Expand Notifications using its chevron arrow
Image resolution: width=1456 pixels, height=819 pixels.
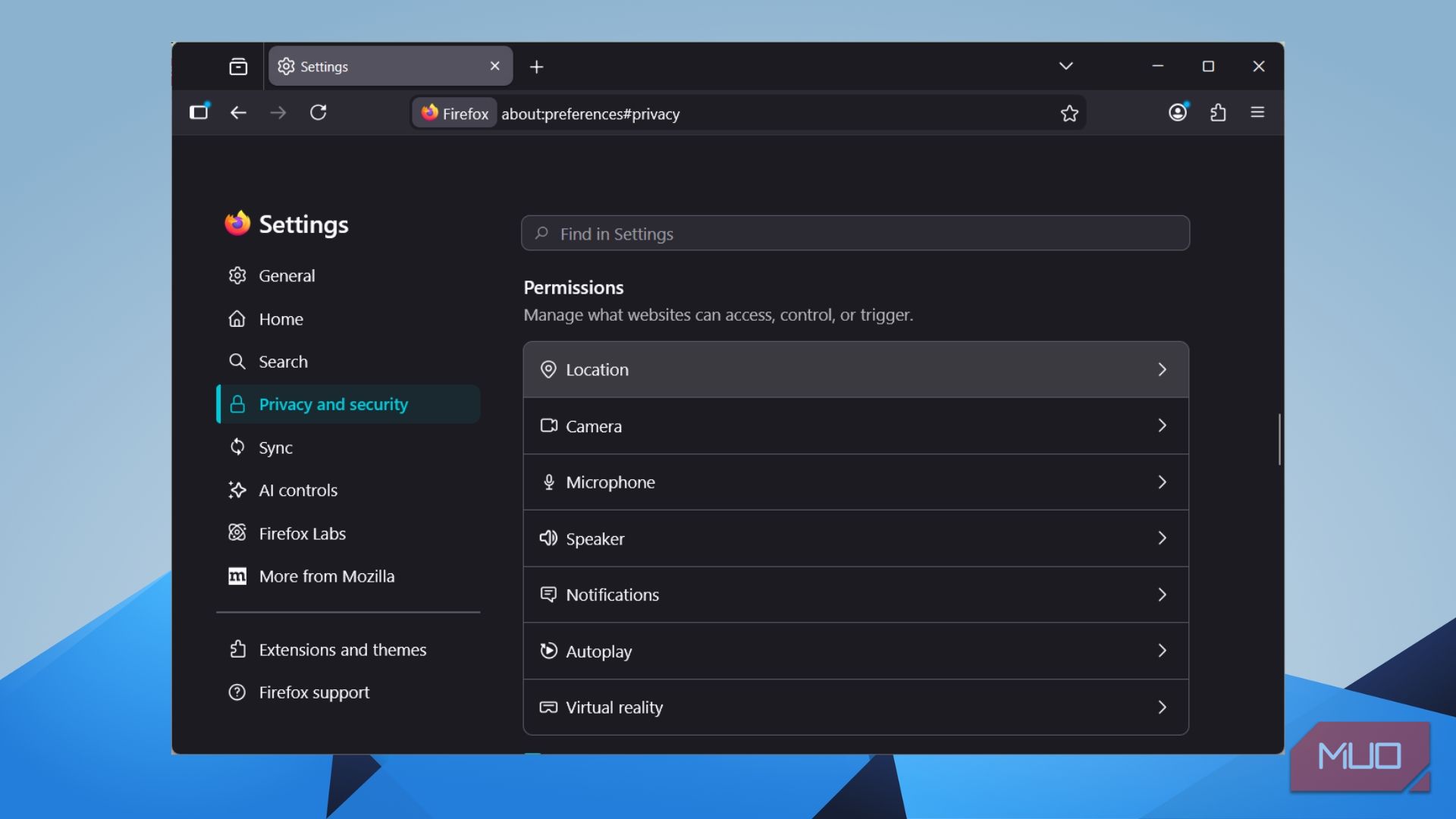pos(1163,595)
